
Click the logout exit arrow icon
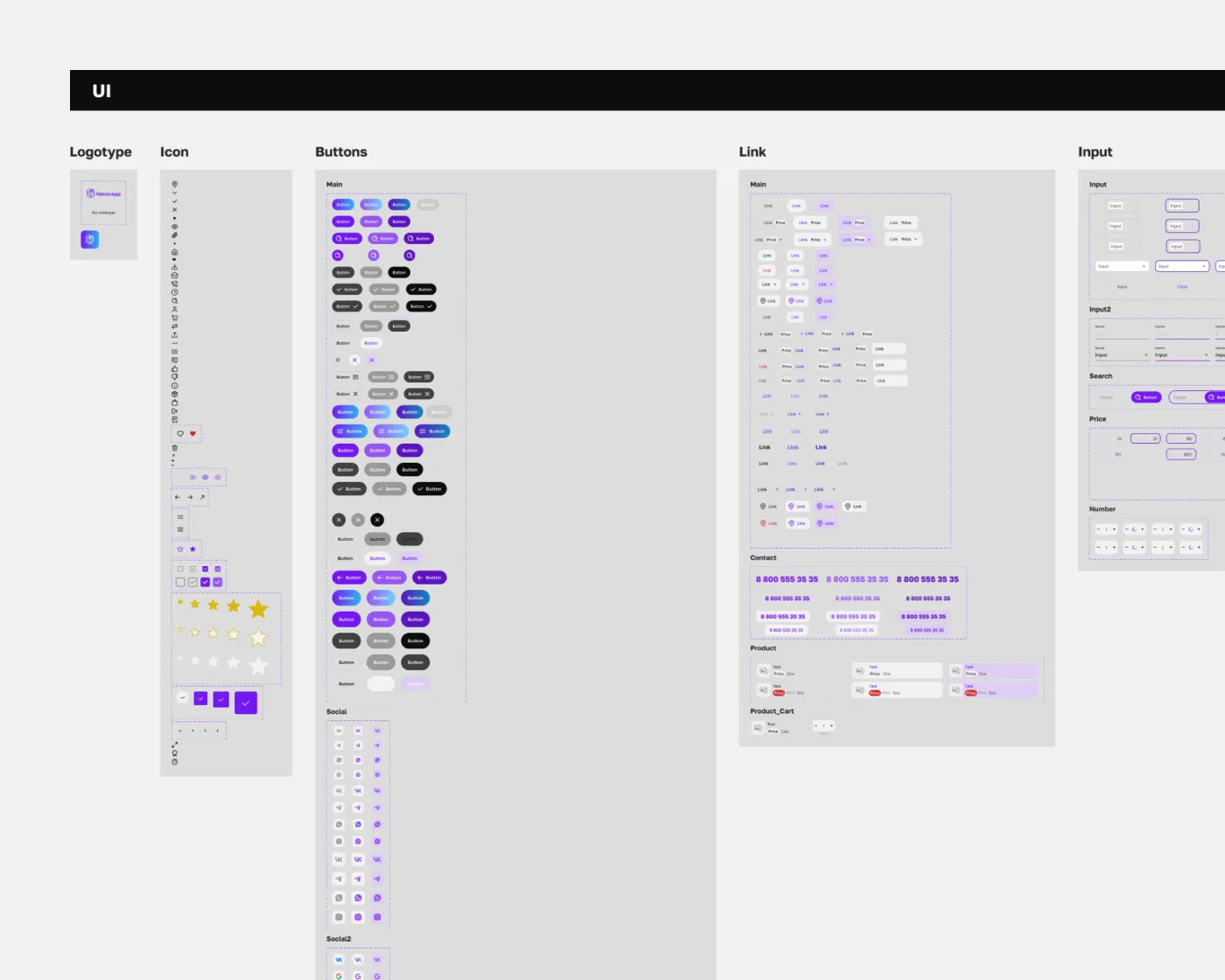(175, 411)
